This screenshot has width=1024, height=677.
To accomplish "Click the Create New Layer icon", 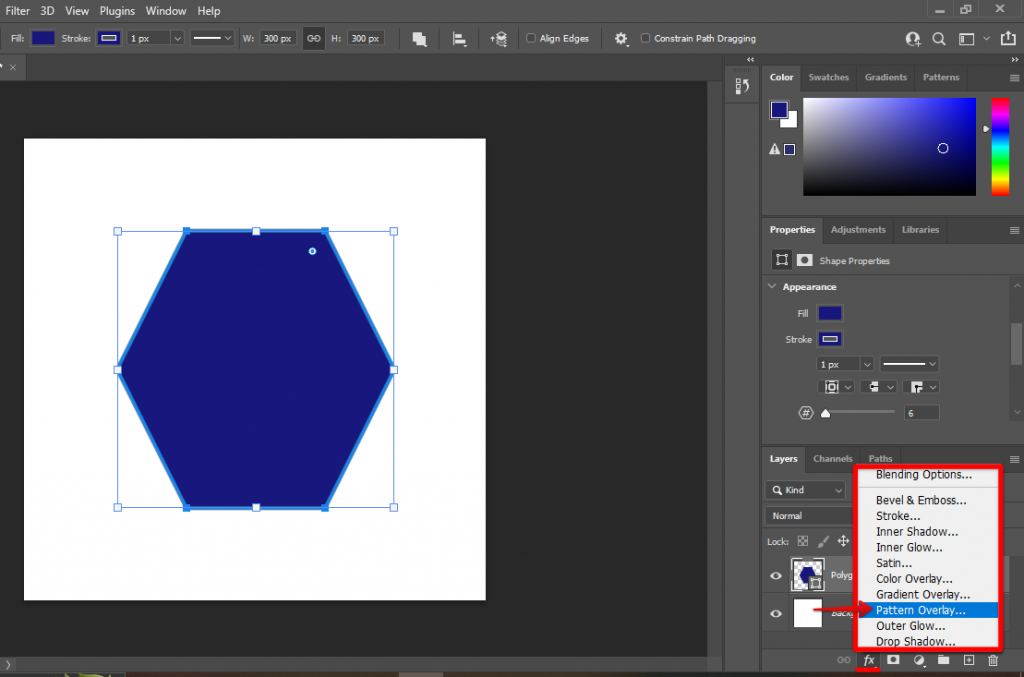I will click(x=967, y=660).
